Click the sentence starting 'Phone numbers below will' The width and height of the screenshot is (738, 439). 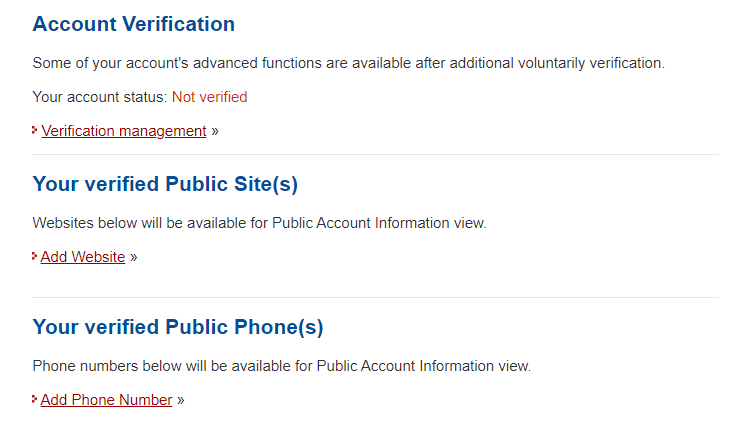(281, 366)
